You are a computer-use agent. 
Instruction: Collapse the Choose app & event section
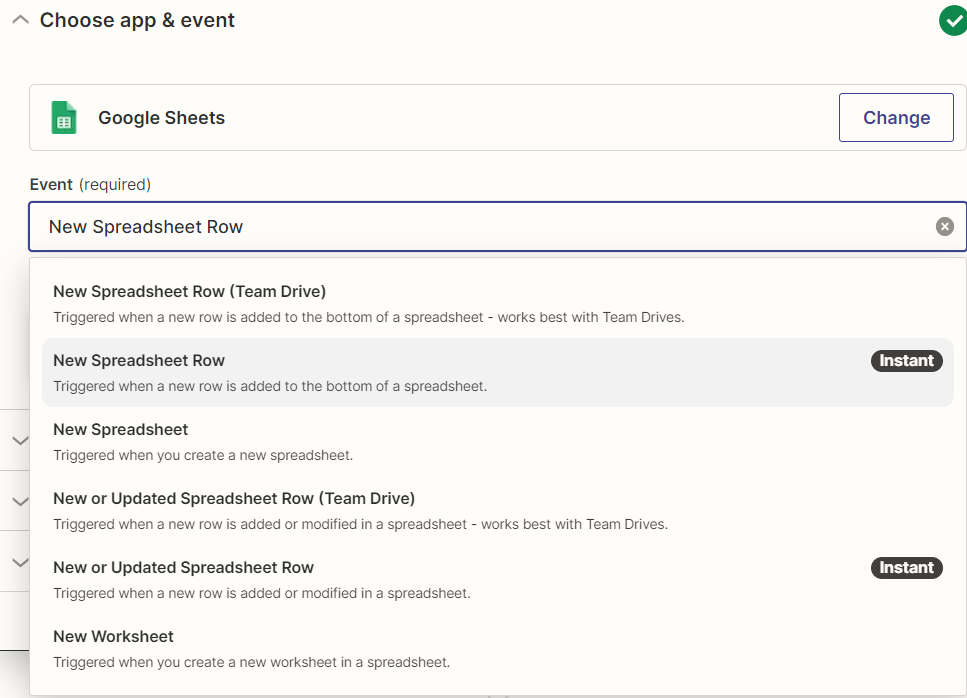pyautogui.click(x=20, y=20)
